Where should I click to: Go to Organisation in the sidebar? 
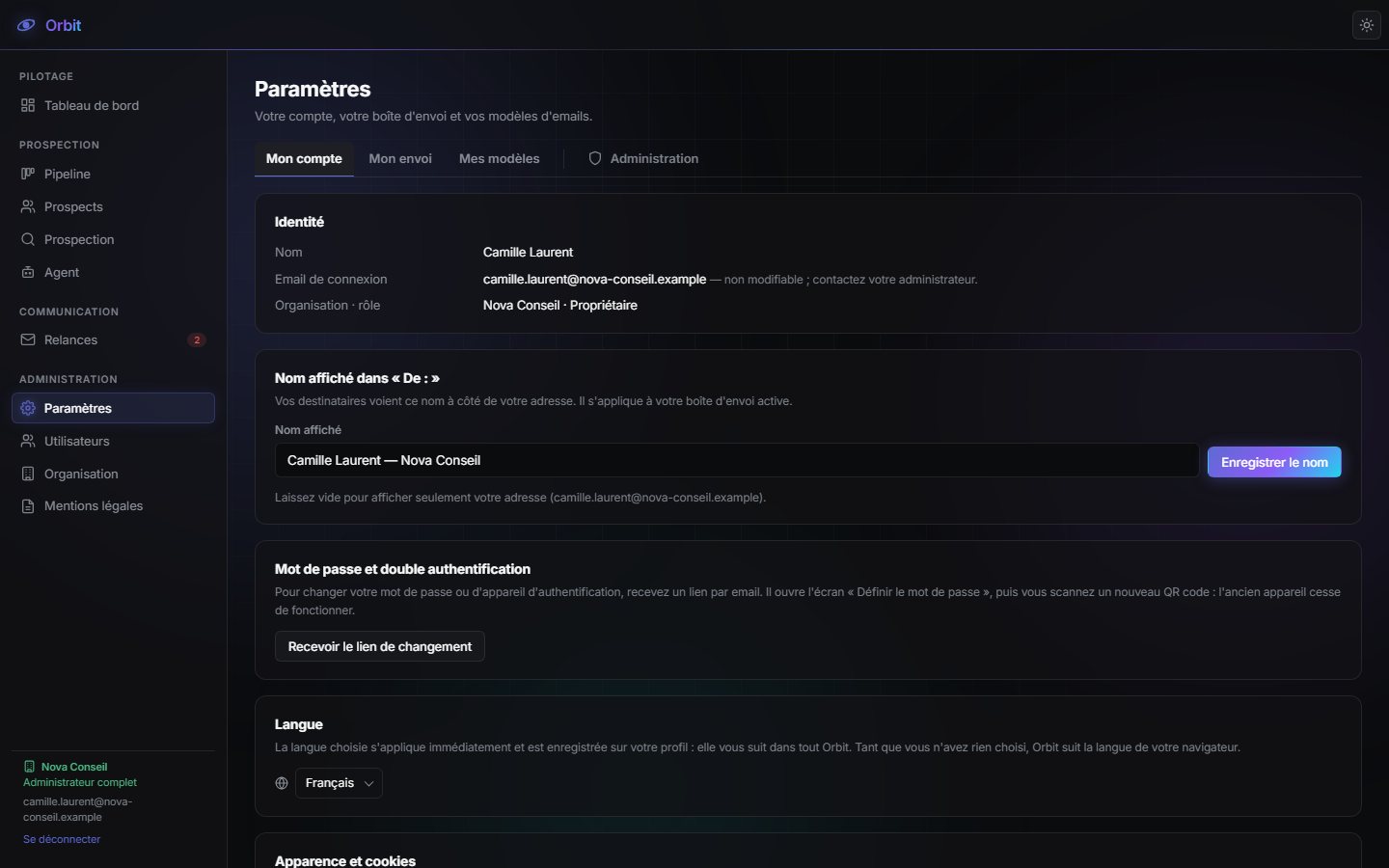[113, 474]
